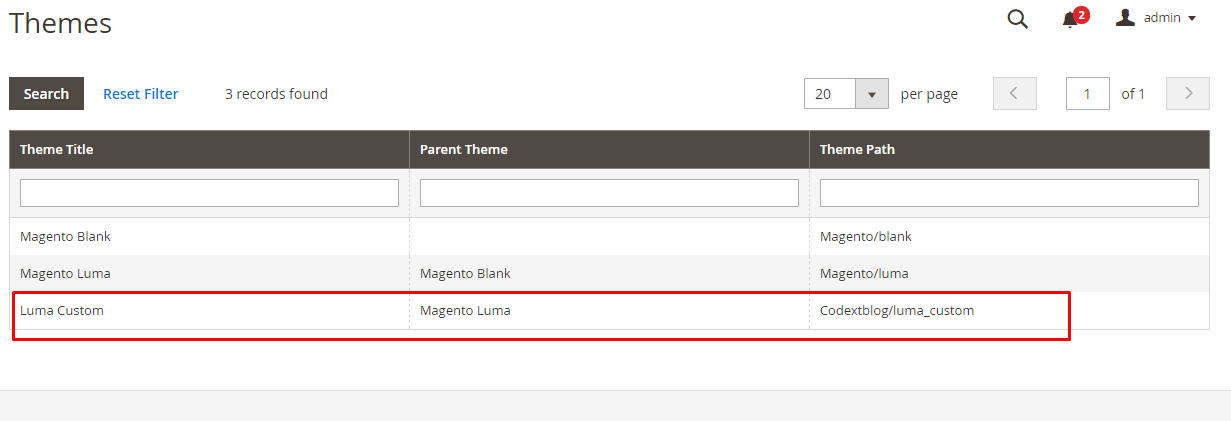Open the Magento Blank theme row
Image resolution: width=1231 pixels, height=421 pixels.
click(x=65, y=237)
